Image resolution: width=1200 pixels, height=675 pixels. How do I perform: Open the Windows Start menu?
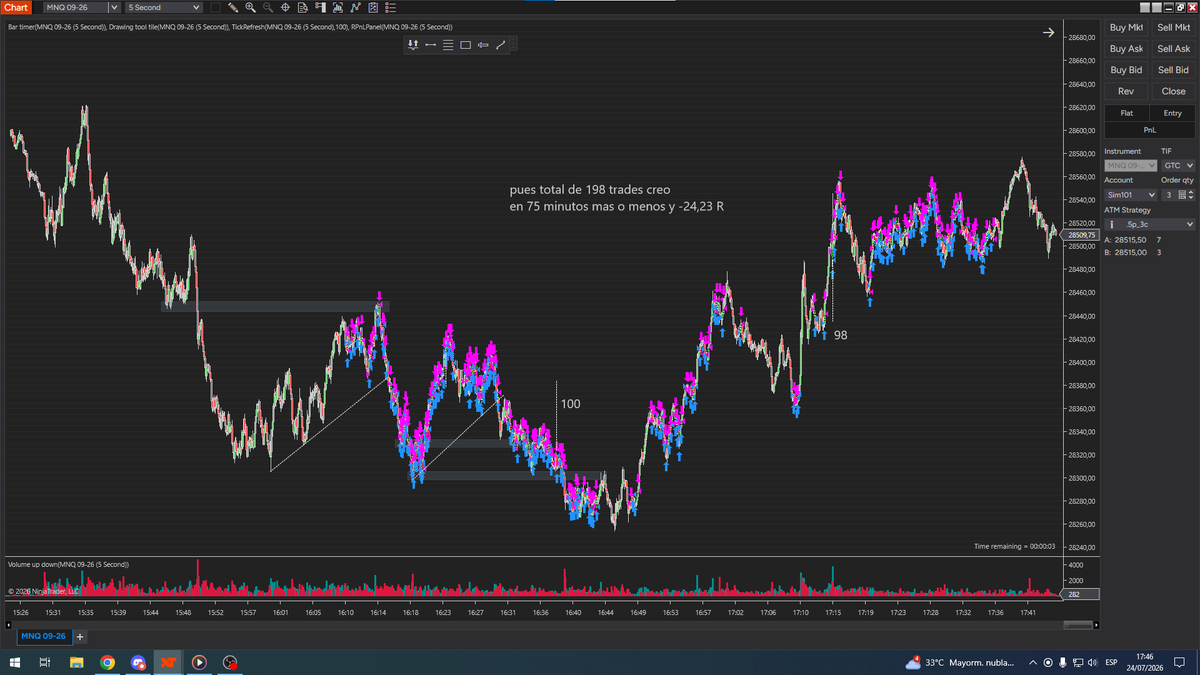pyautogui.click(x=15, y=662)
